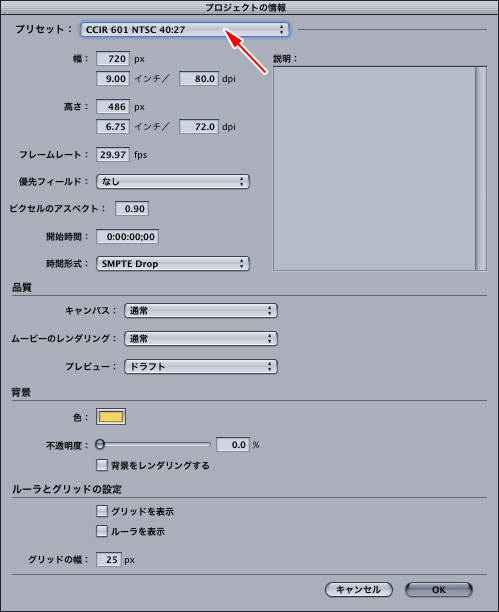This screenshot has width=499, height=612.
Task: Open the 優先フィールド dropdown
Action: coord(173,181)
